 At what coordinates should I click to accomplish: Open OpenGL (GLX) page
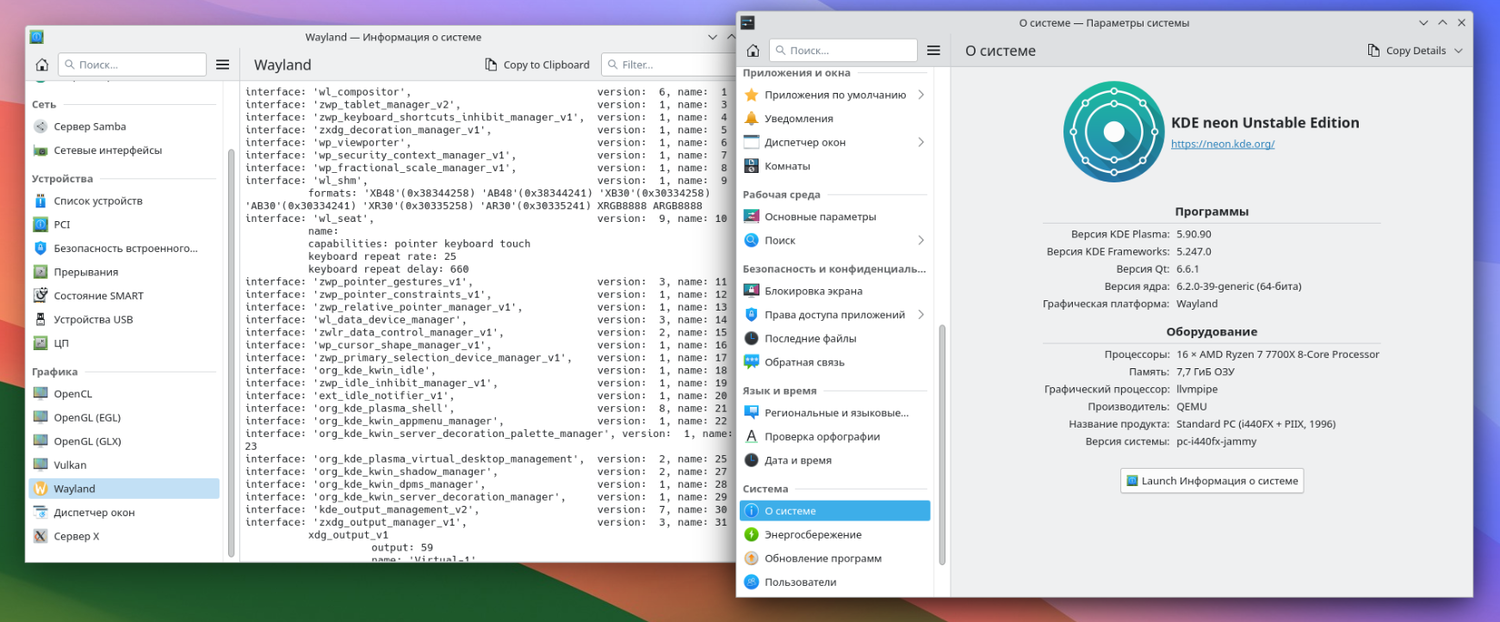point(124,441)
